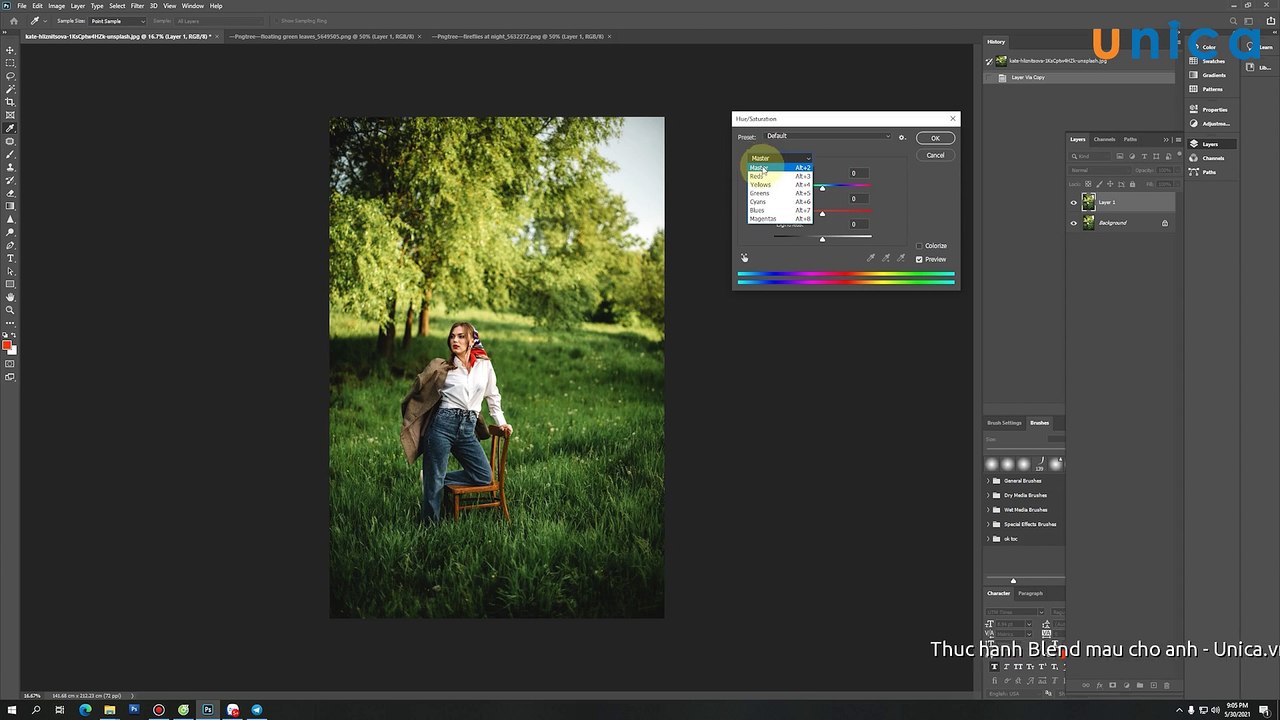Hide the Background layer visibility
Screen dimensions: 1280x720
pos(1074,223)
